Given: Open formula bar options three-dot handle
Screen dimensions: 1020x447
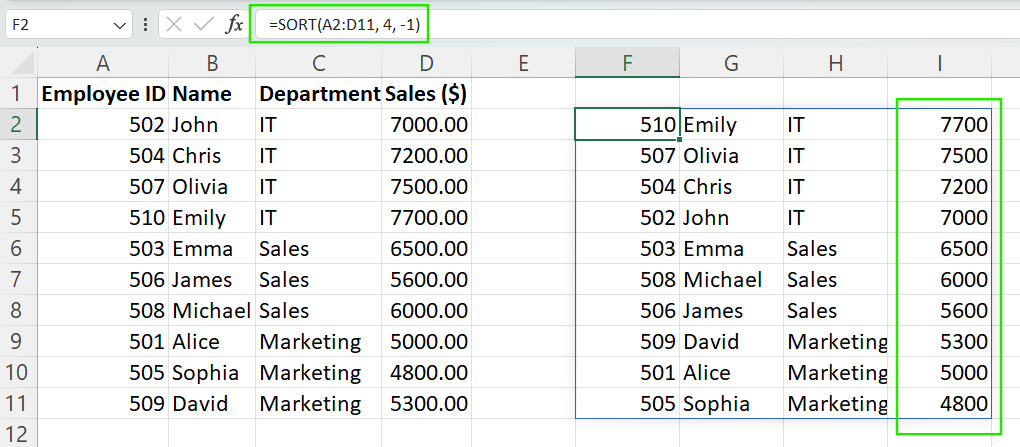Looking at the screenshot, I should pos(144,25).
